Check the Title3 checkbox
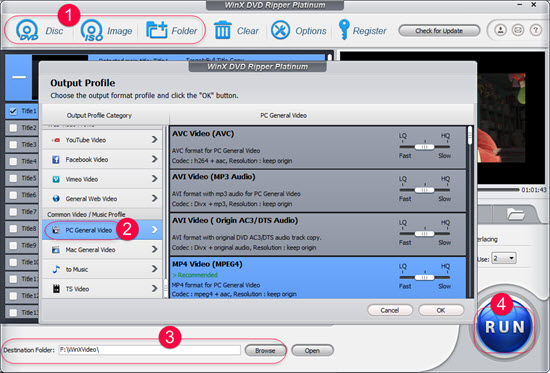Image resolution: width=550 pixels, height=373 pixels. (13, 145)
